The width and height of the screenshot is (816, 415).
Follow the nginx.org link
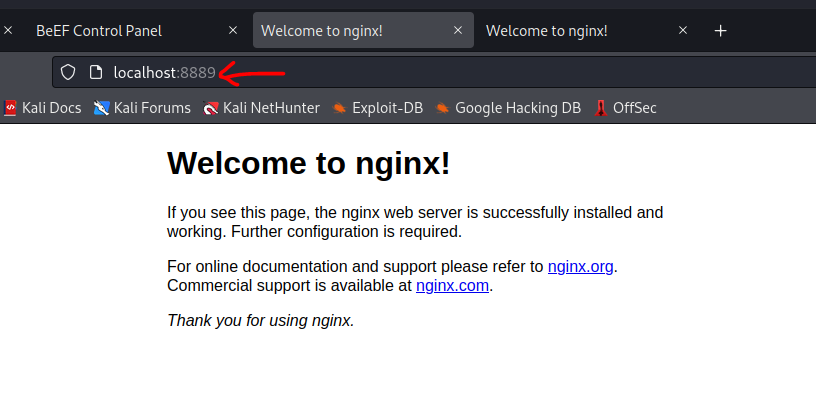(580, 267)
